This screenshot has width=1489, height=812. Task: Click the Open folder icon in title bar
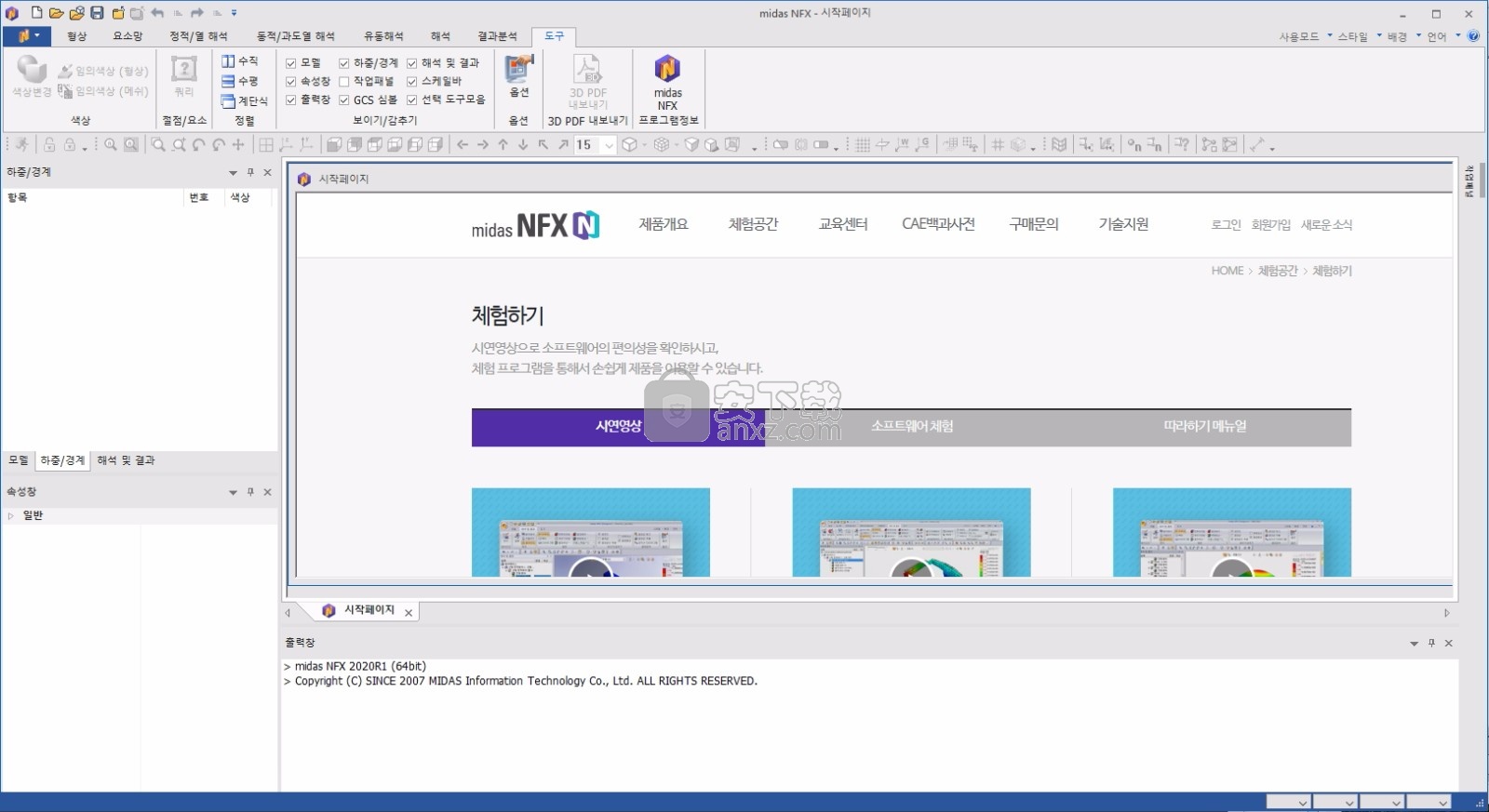click(x=57, y=13)
